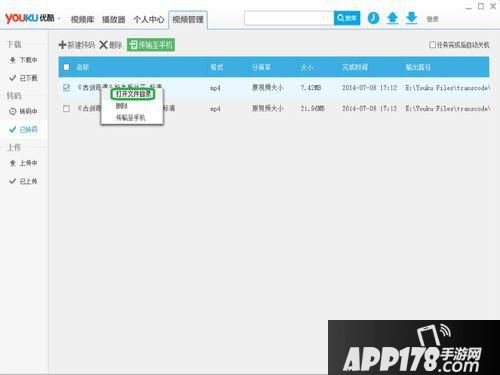Open 已上传 in the sidebar

[24, 181]
